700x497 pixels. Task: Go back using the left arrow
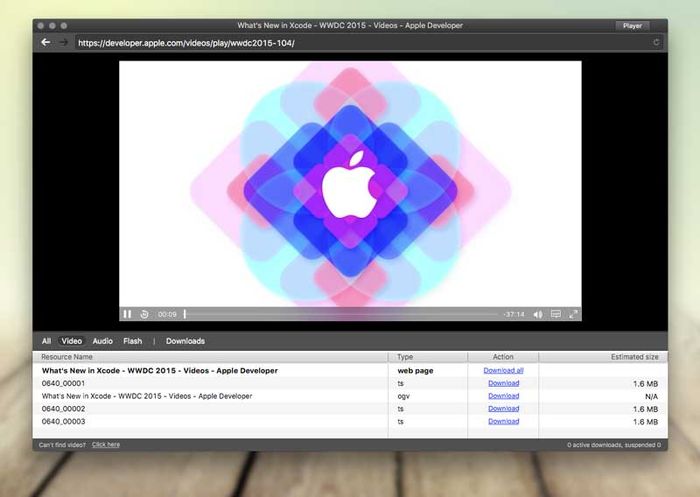[46, 42]
